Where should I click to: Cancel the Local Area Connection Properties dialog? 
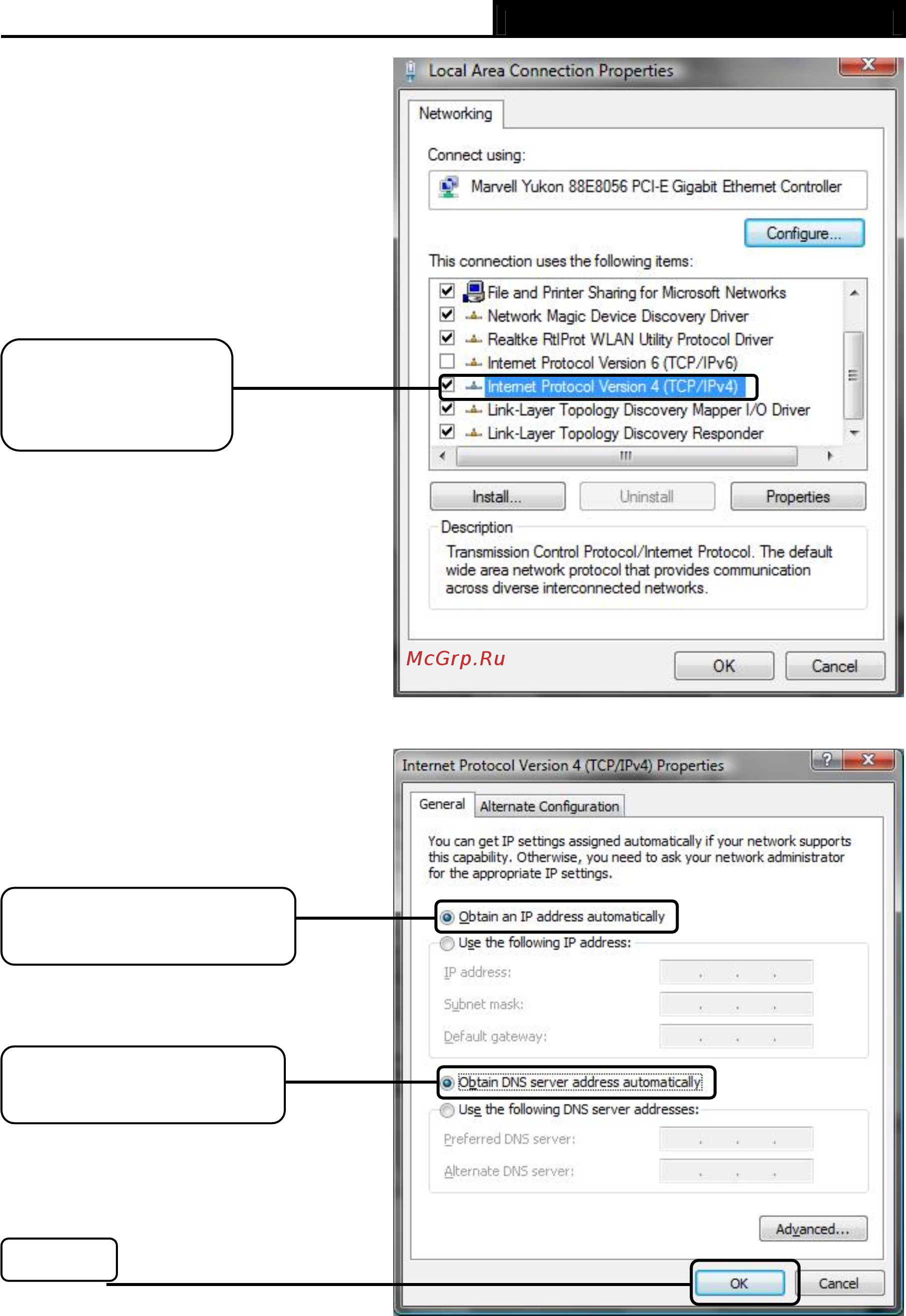(x=835, y=666)
